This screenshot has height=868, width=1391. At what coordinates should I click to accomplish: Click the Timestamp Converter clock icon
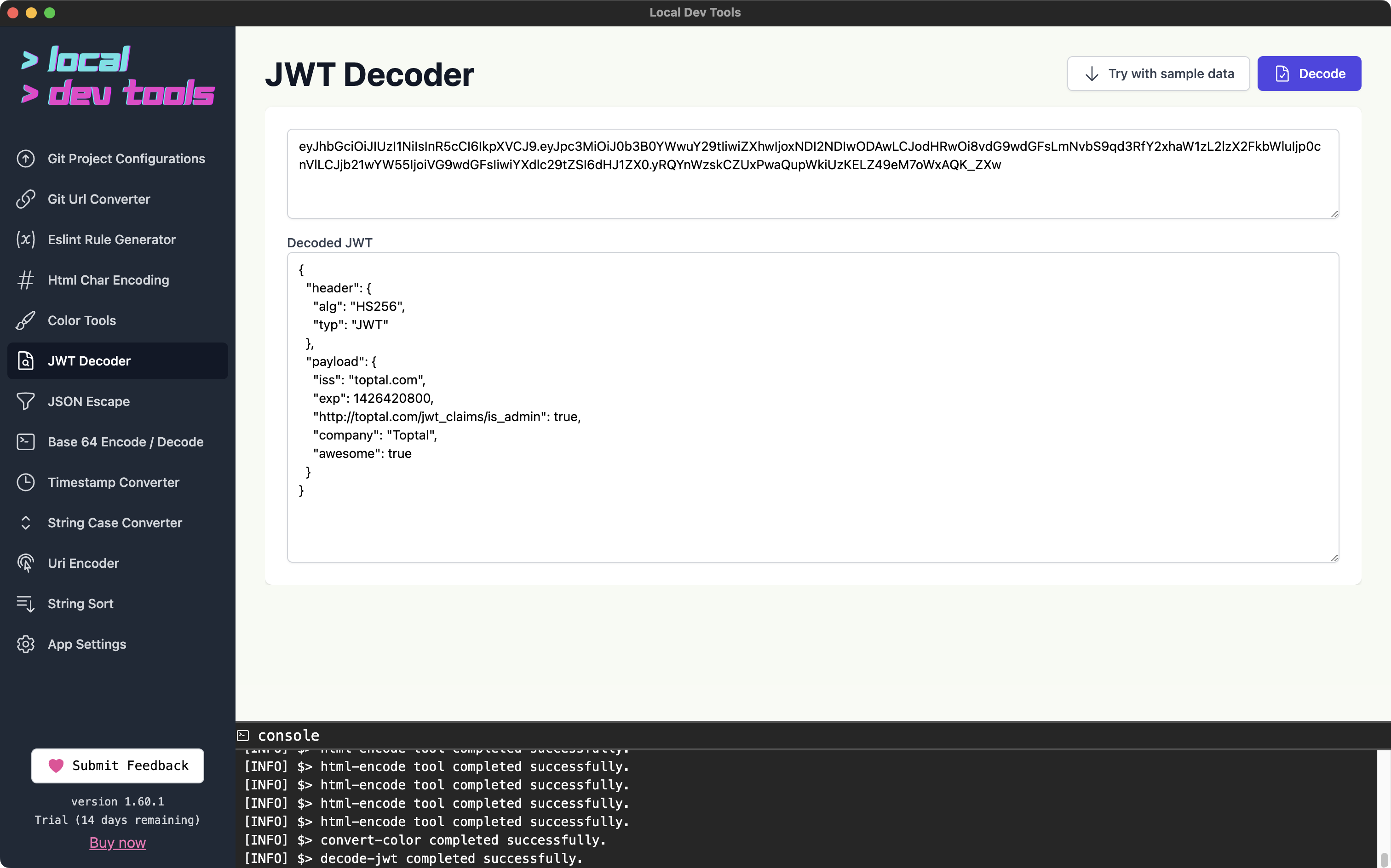click(25, 482)
